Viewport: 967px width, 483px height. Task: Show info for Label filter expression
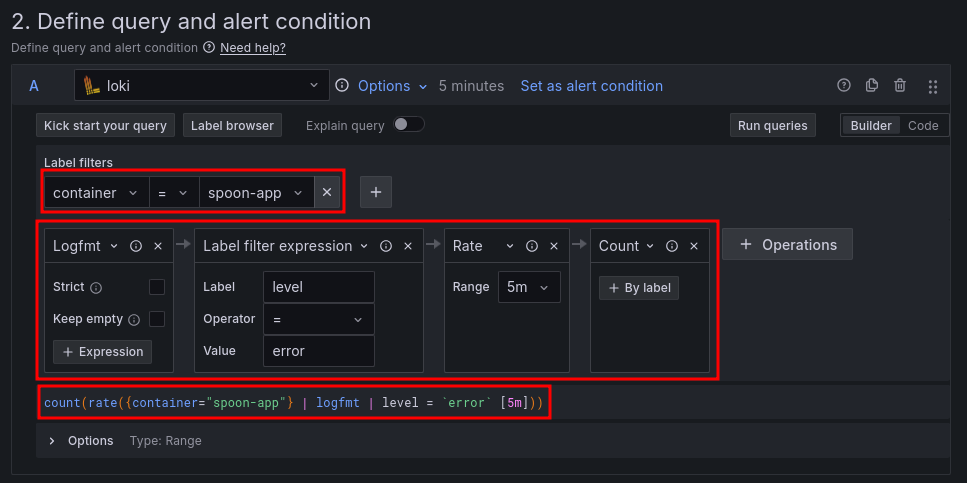(x=385, y=246)
